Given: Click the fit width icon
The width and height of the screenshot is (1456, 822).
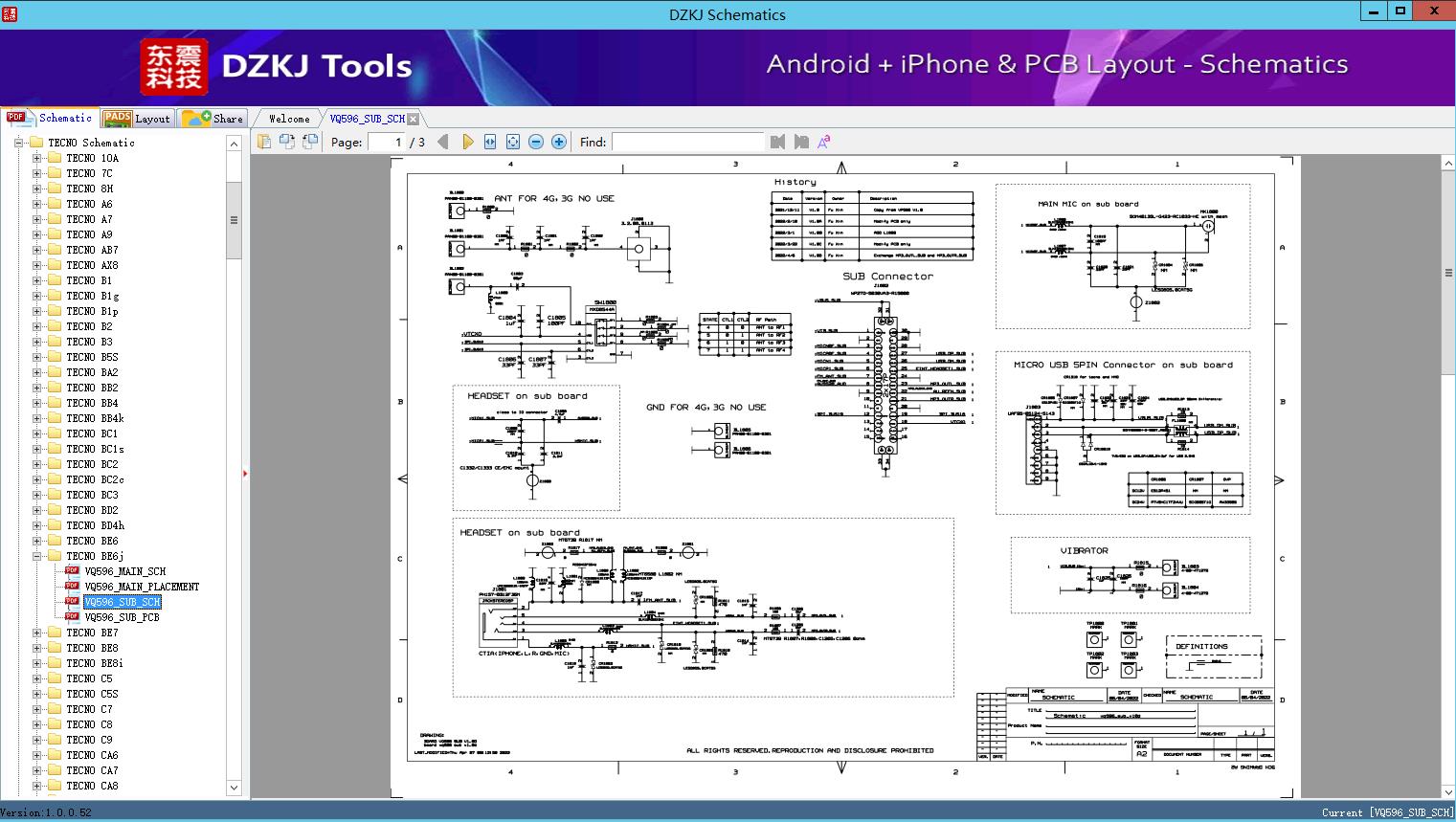Looking at the screenshot, I should pos(490,142).
